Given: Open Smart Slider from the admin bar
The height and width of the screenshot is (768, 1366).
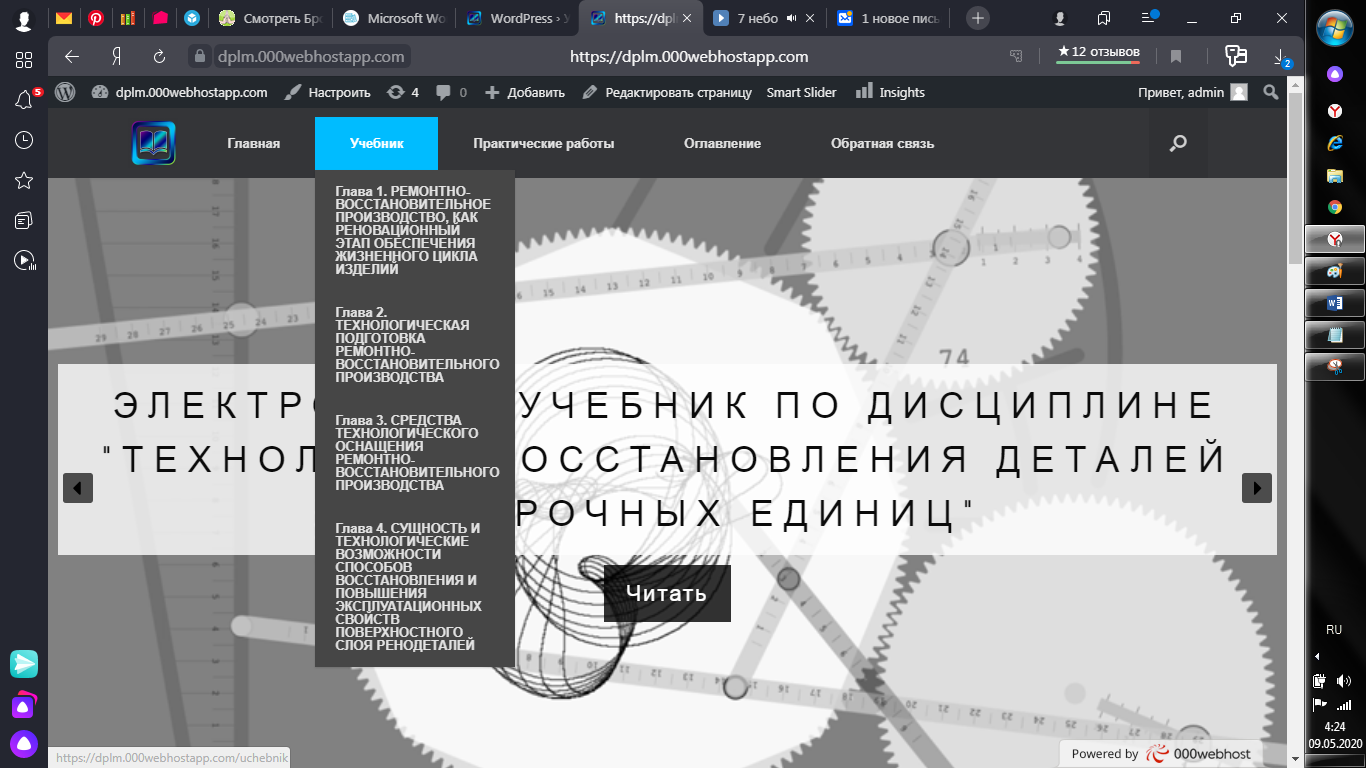Looking at the screenshot, I should 801,92.
